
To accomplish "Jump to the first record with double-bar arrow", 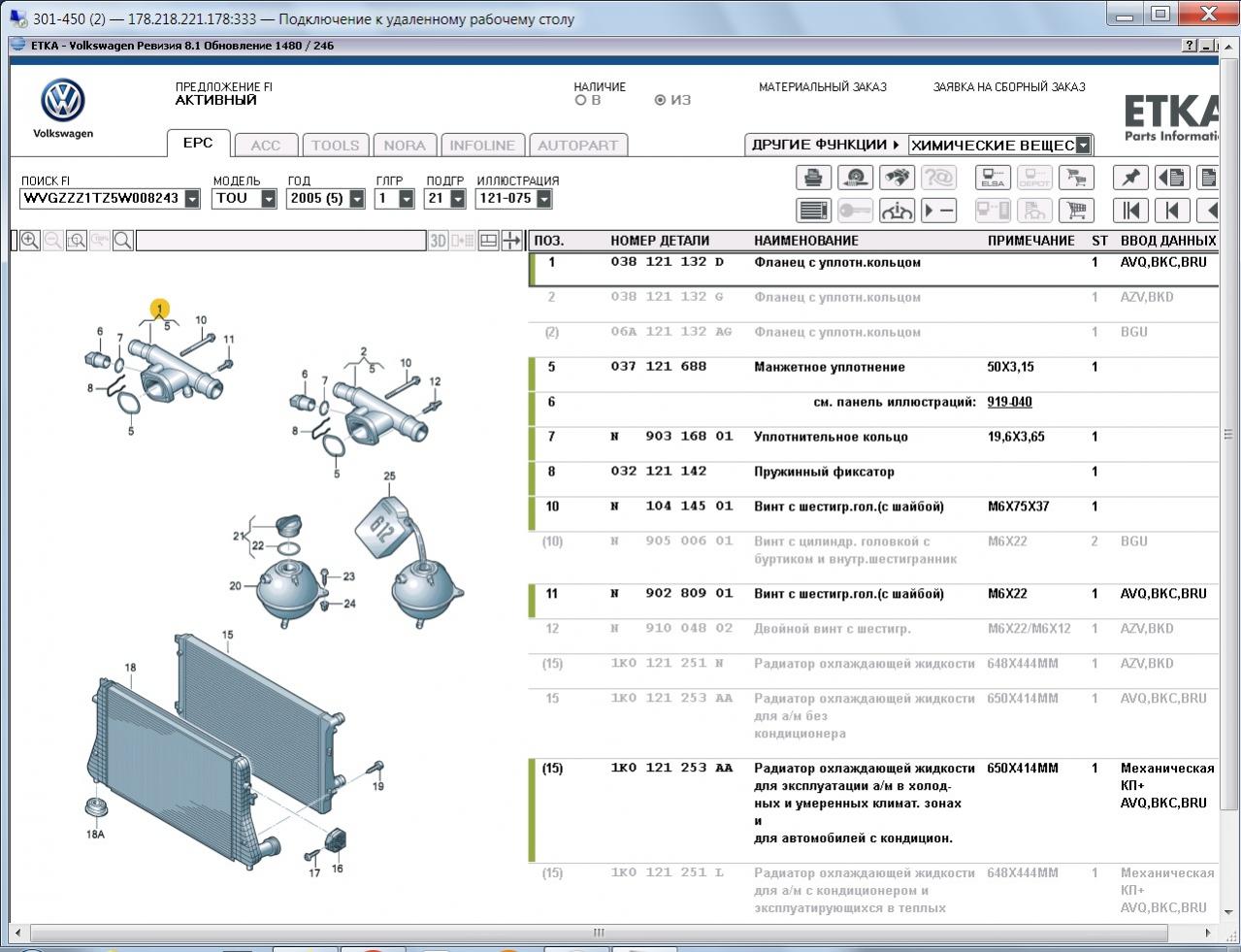I will coord(1130,211).
